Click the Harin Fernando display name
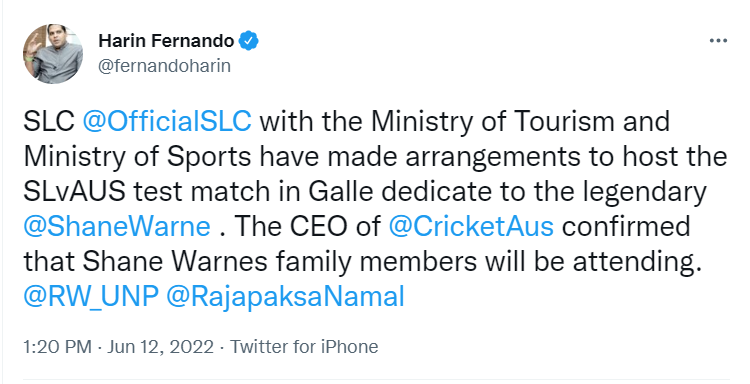Screen dimensions: 750x384 (166, 42)
